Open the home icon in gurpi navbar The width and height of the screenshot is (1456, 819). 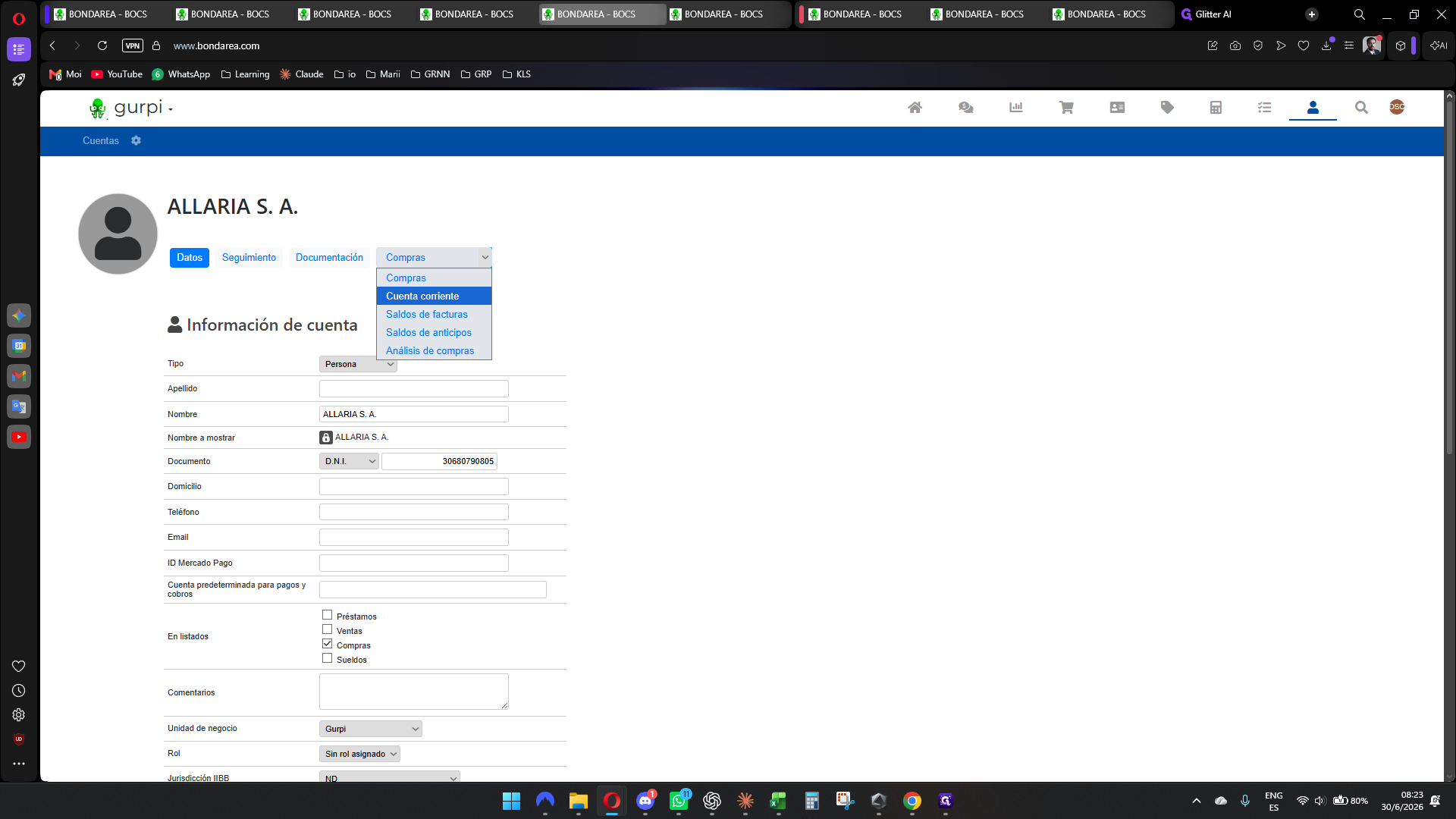[x=915, y=108]
